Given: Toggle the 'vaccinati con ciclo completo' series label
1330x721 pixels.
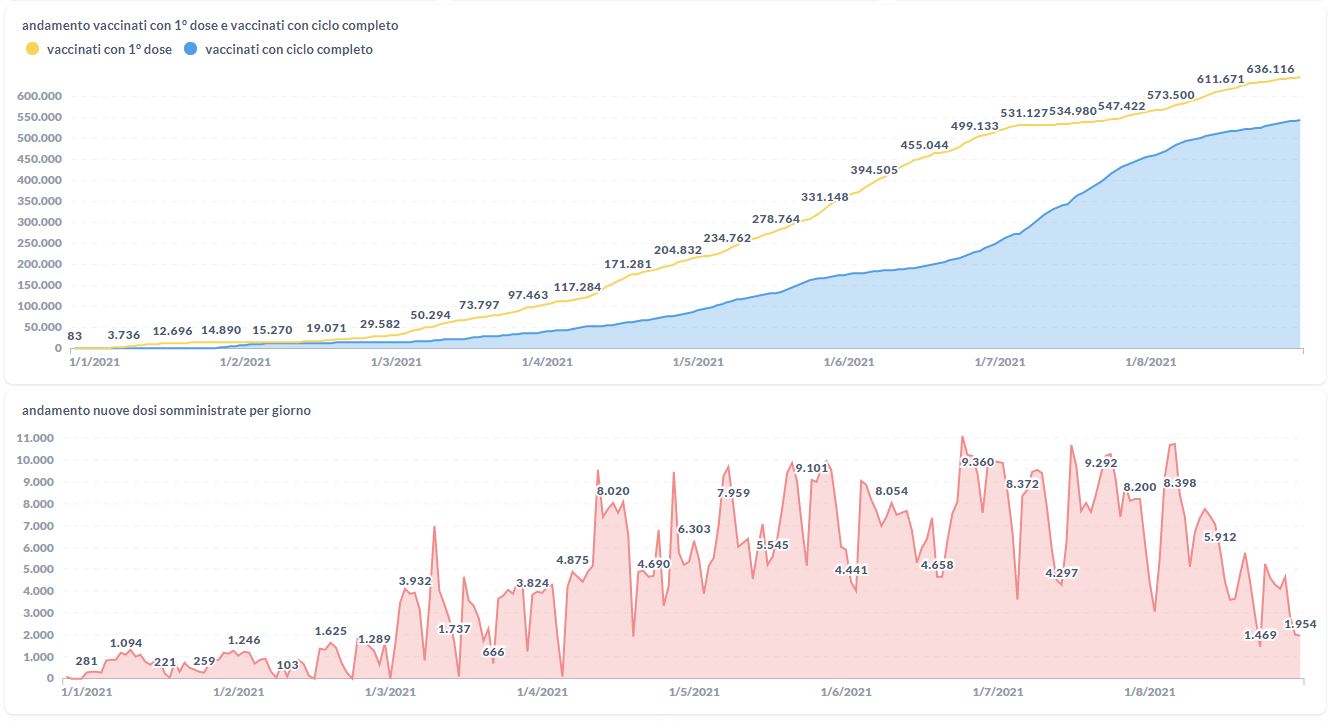Looking at the screenshot, I should pyautogui.click(x=288, y=49).
